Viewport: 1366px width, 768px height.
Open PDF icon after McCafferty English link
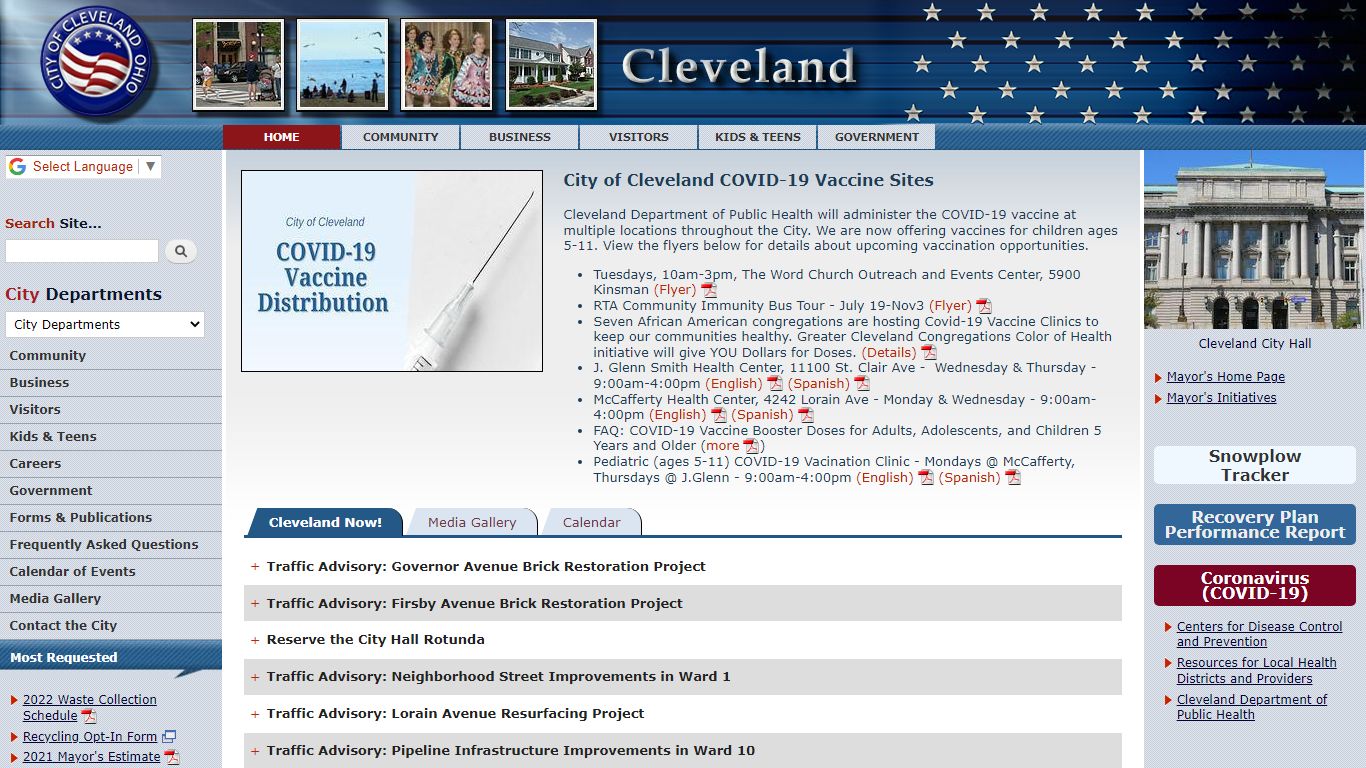[719, 415]
